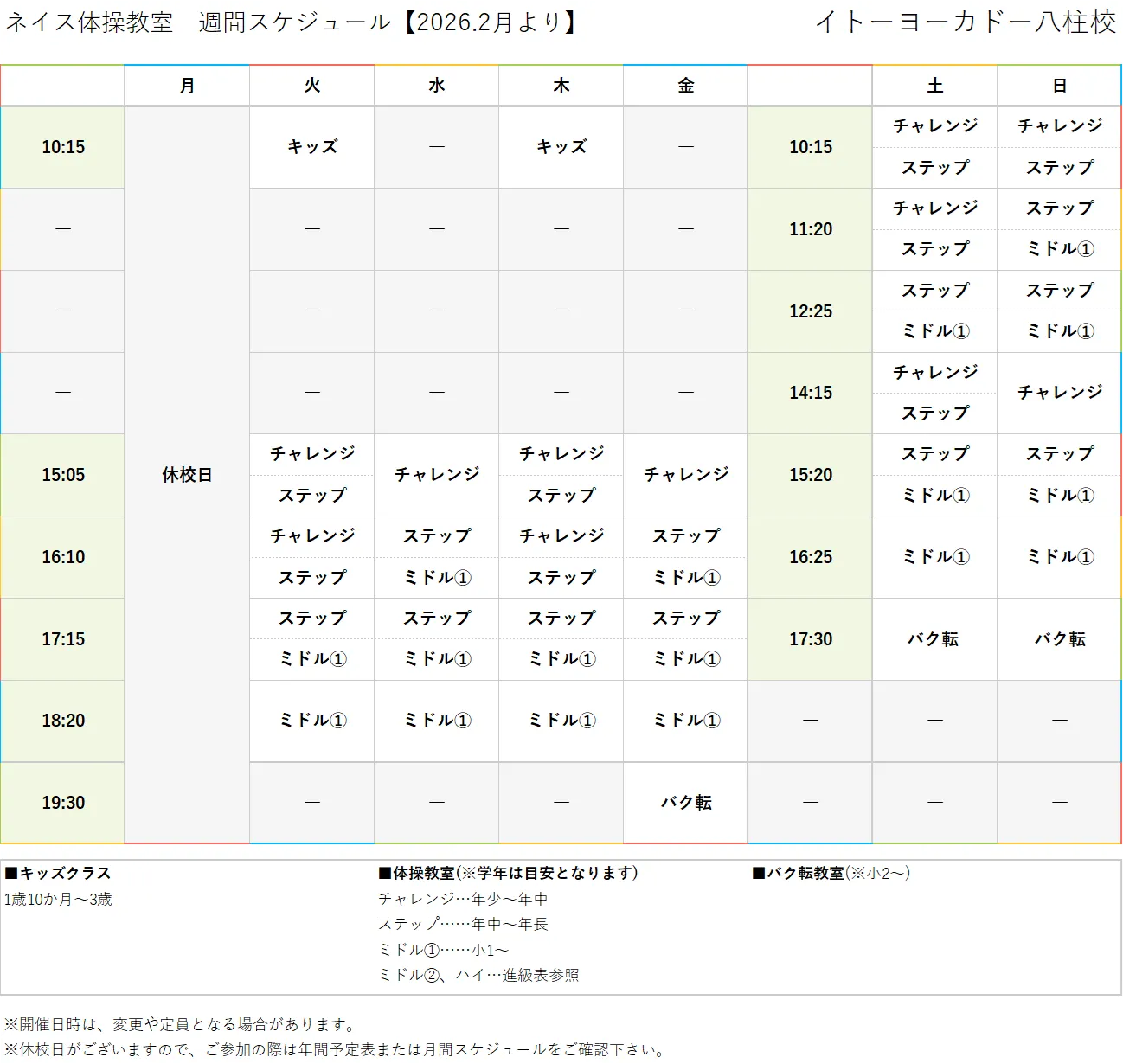Click the ■キッズクラス legend heading
Screen dimensions: 1123x1064
tap(57, 873)
